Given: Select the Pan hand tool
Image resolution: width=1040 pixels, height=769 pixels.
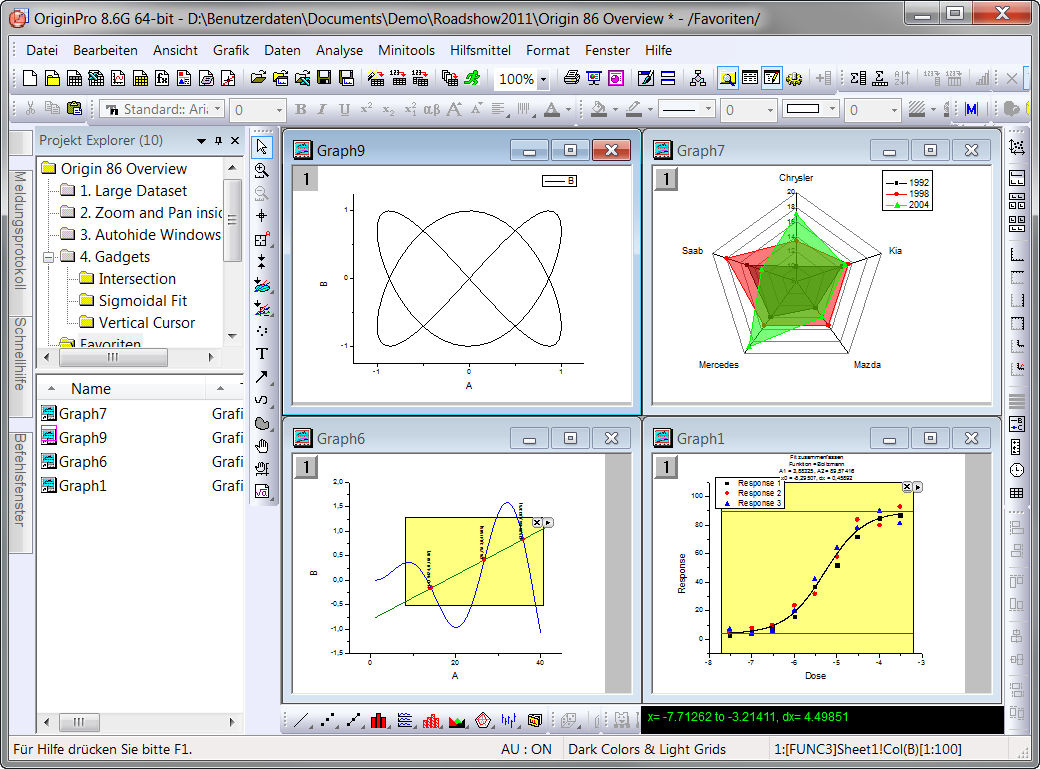Looking at the screenshot, I should pos(262,445).
